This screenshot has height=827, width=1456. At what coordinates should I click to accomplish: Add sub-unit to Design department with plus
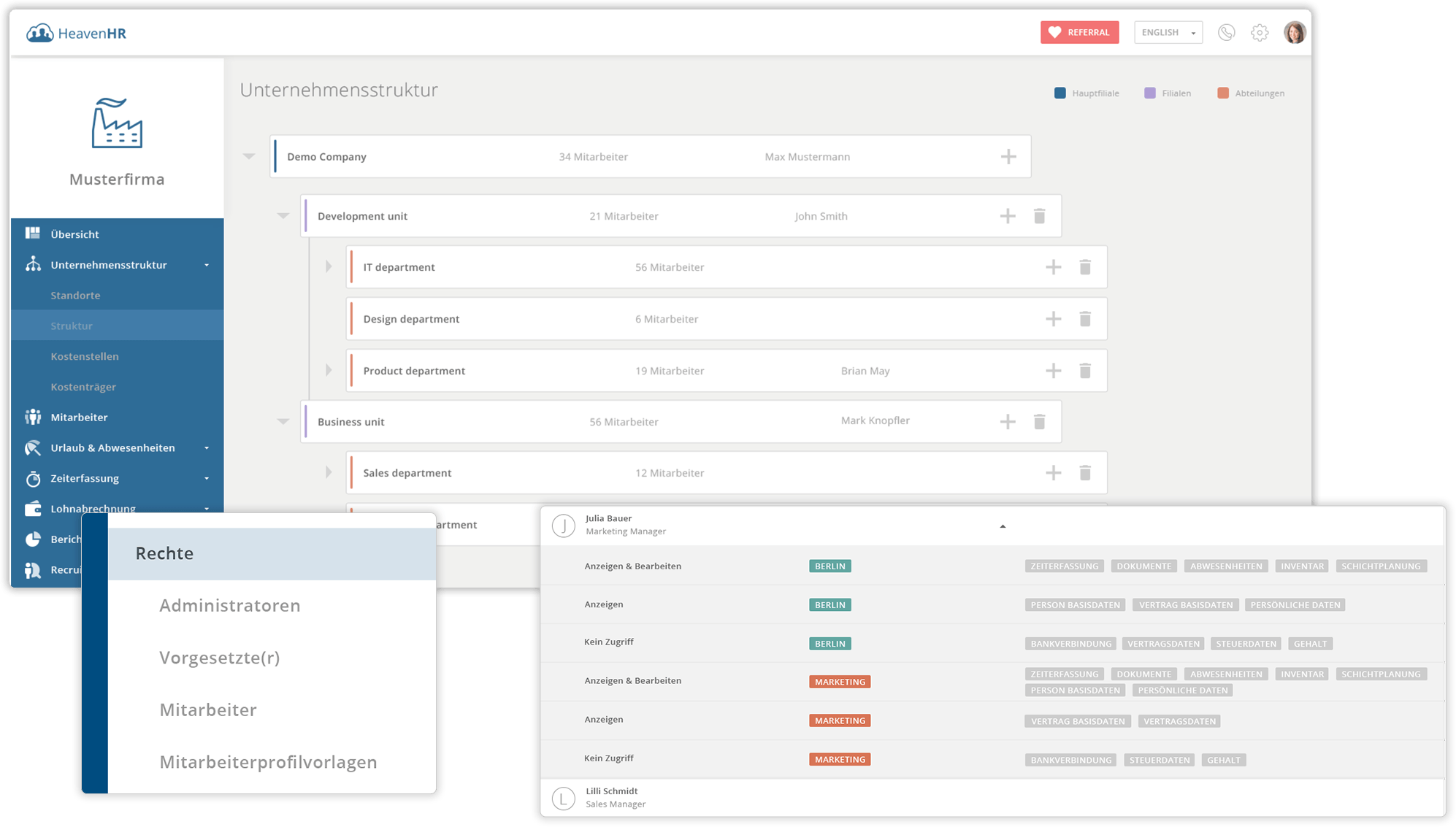point(1053,319)
